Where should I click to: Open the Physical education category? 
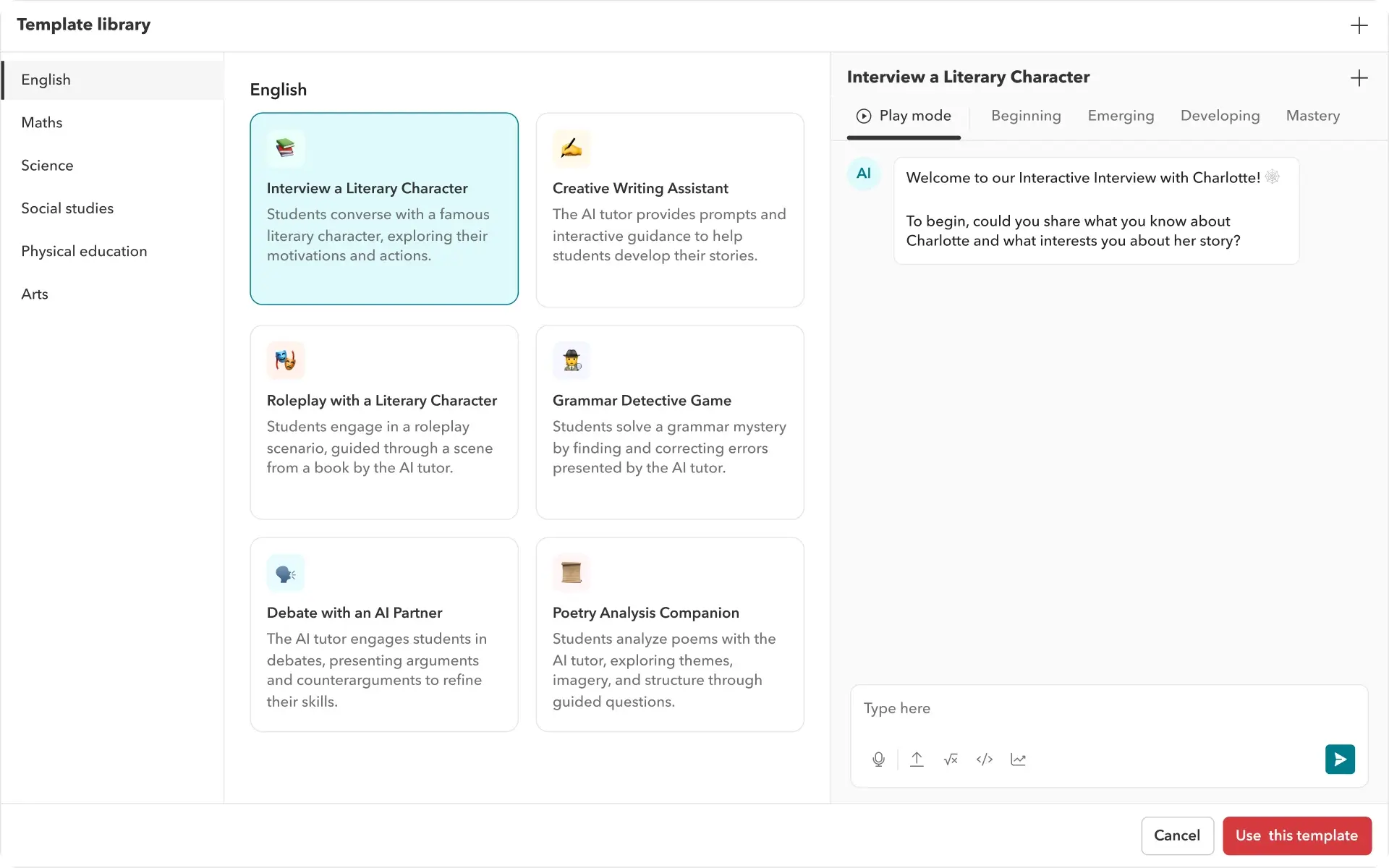tap(84, 251)
